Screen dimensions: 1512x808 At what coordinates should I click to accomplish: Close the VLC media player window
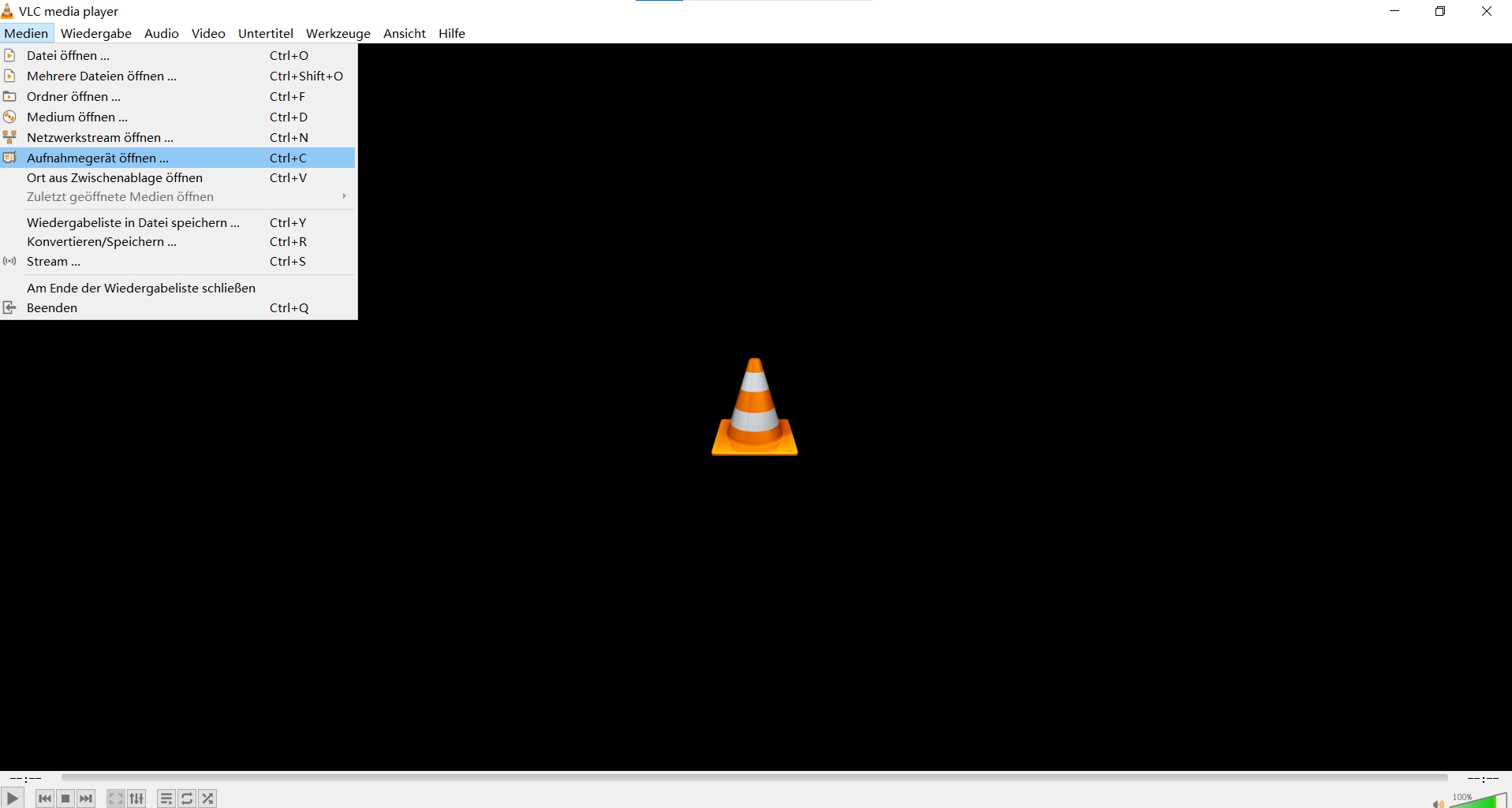pyautogui.click(x=1487, y=11)
